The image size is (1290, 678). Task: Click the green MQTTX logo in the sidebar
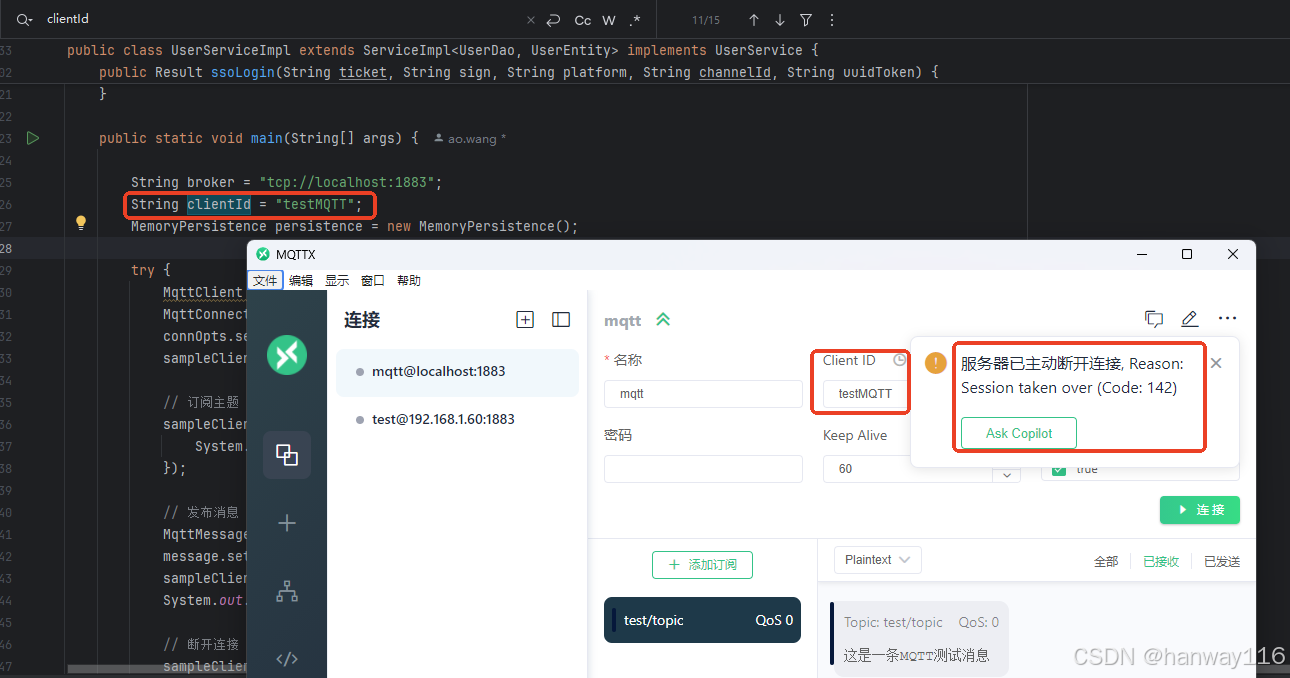pos(287,355)
